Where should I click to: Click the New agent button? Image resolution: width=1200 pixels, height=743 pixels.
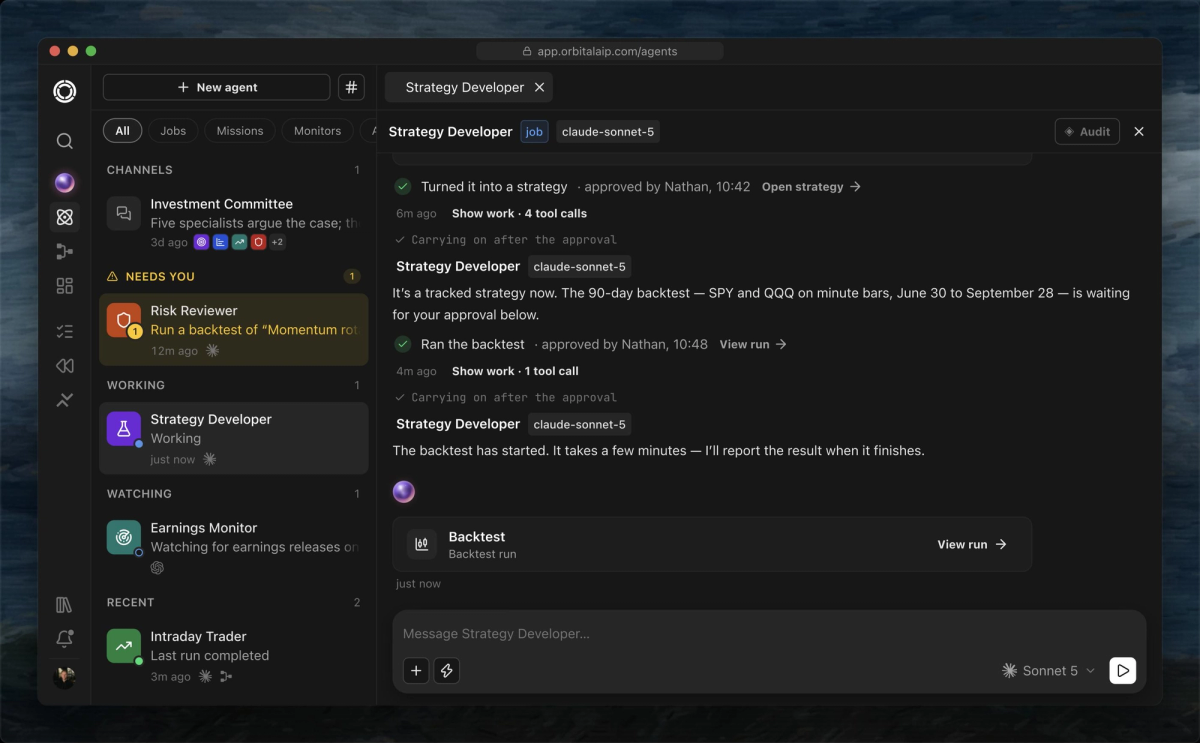coord(216,87)
